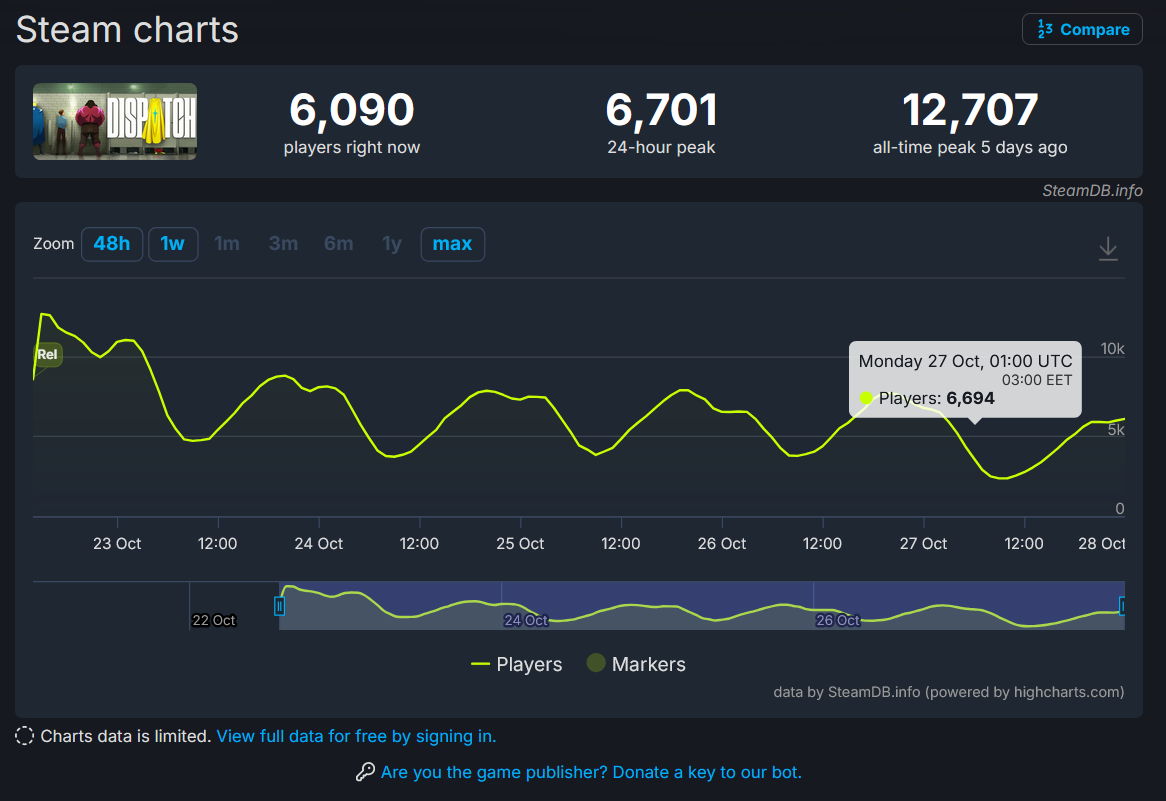
Task: Click the highlighted navigator range area
Action: pyautogui.click(x=701, y=605)
